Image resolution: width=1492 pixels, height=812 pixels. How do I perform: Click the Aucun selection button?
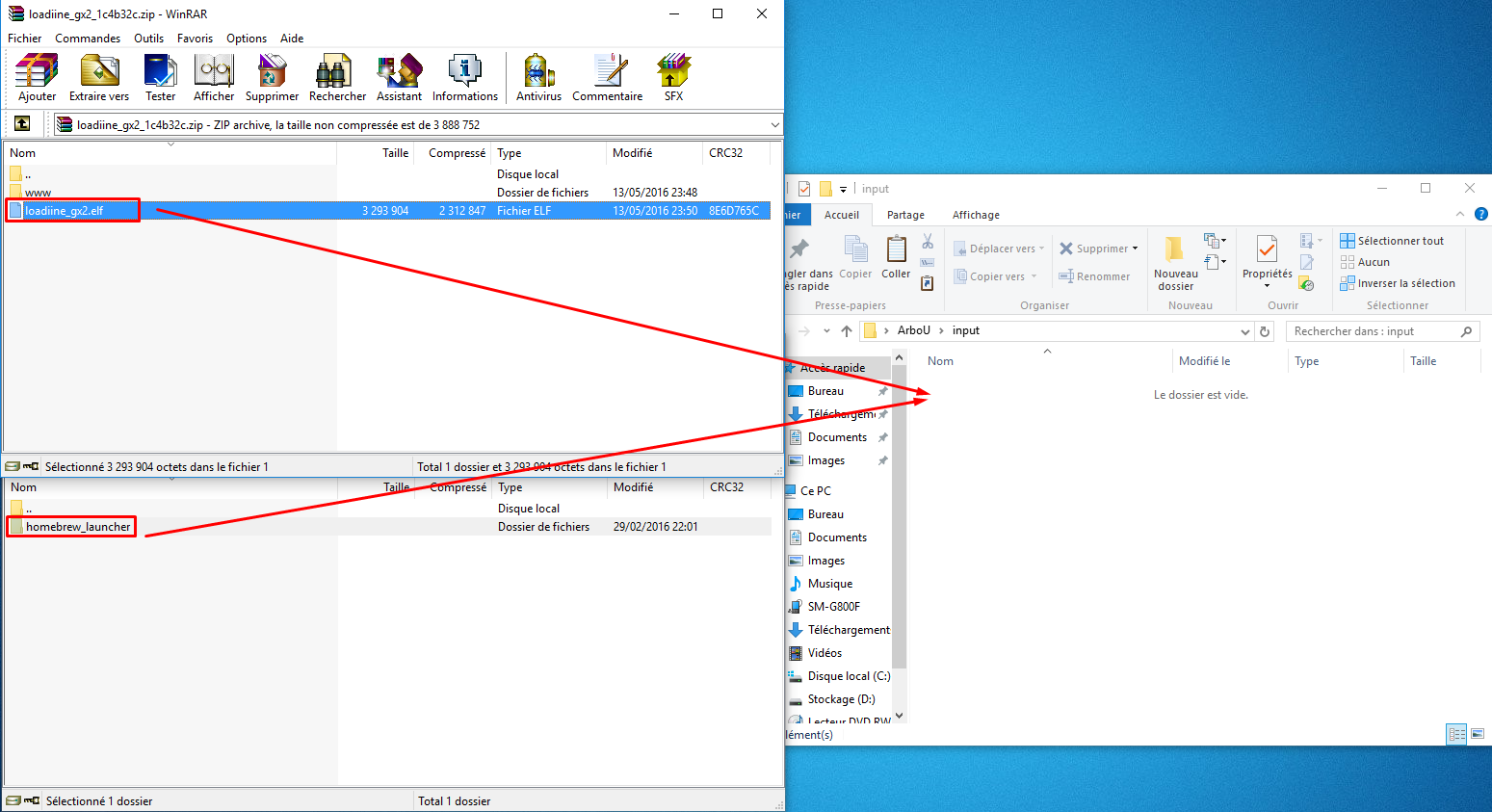(x=1365, y=262)
